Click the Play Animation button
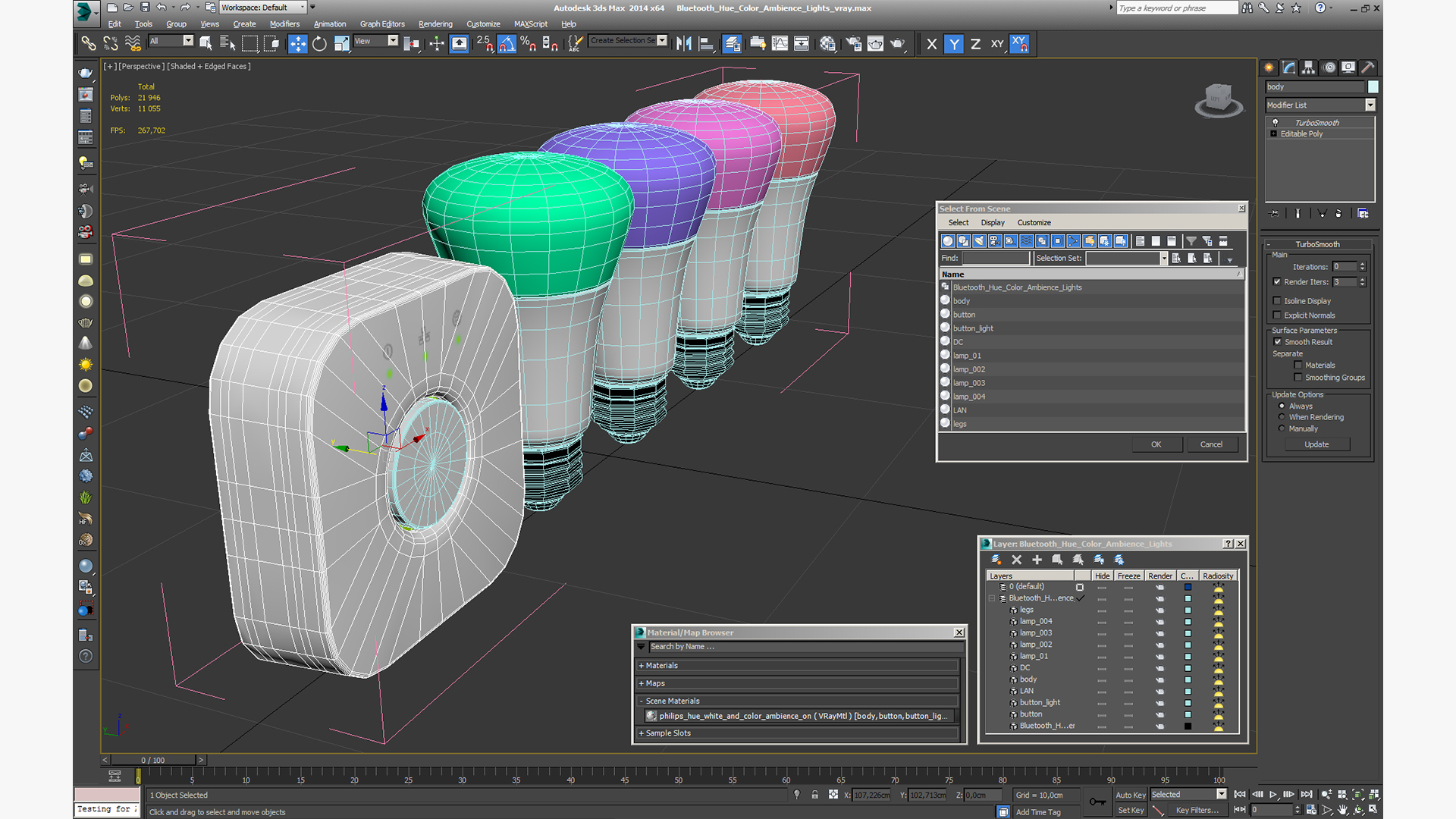 coord(1273,794)
